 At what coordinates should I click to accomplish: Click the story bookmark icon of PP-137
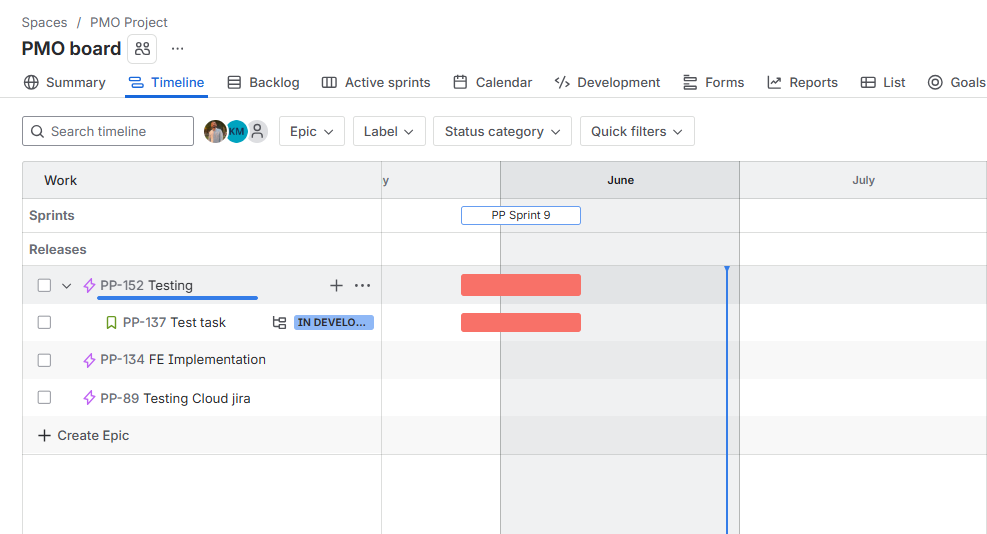point(111,322)
